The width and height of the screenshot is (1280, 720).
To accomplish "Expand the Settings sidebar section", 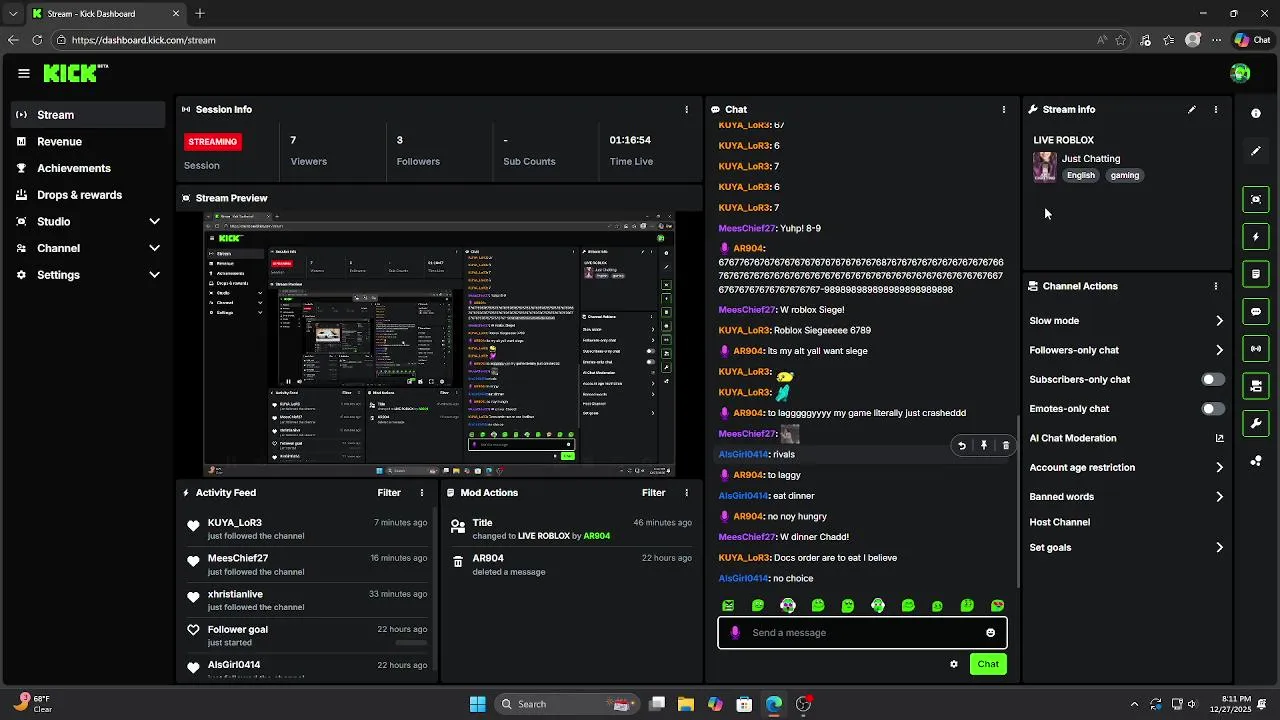I will 154,275.
